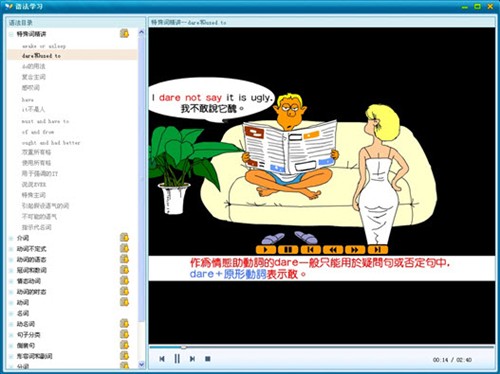The image size is (500, 374).
Task: Click the lock icon beside 句子分类
Action: [124, 334]
